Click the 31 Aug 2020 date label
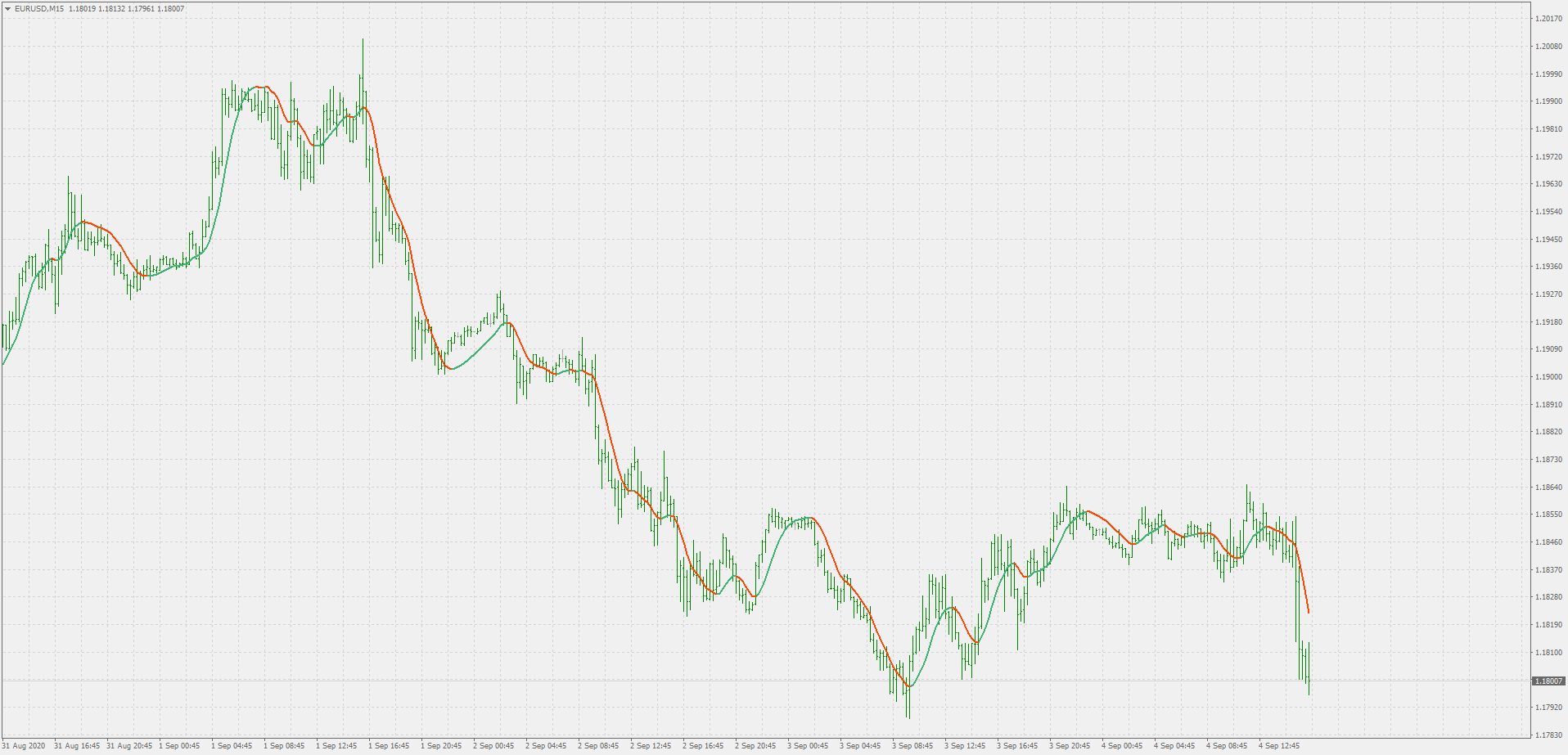 (x=23, y=745)
